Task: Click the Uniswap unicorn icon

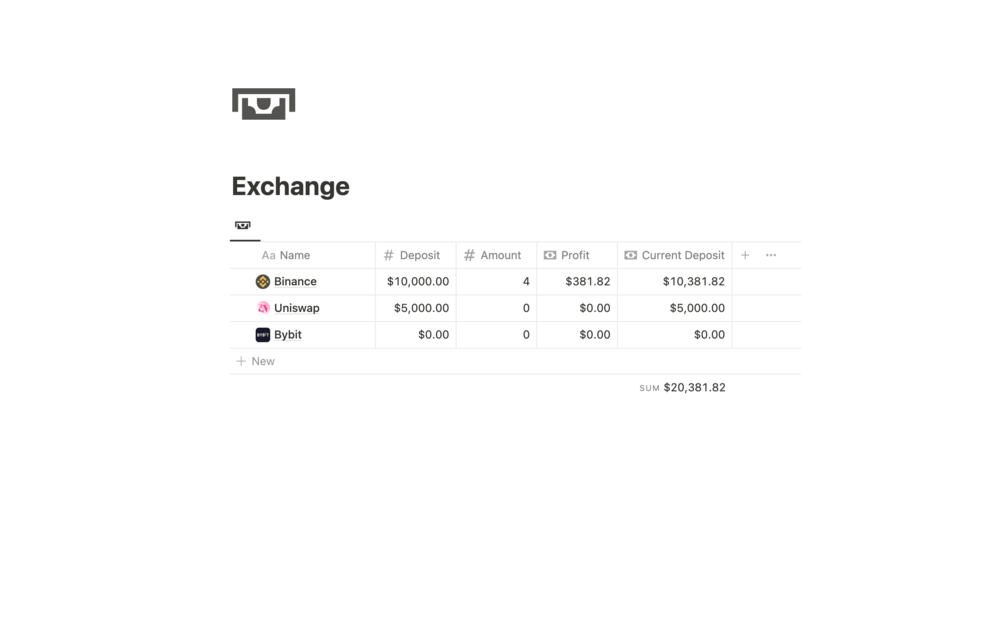Action: tap(263, 308)
